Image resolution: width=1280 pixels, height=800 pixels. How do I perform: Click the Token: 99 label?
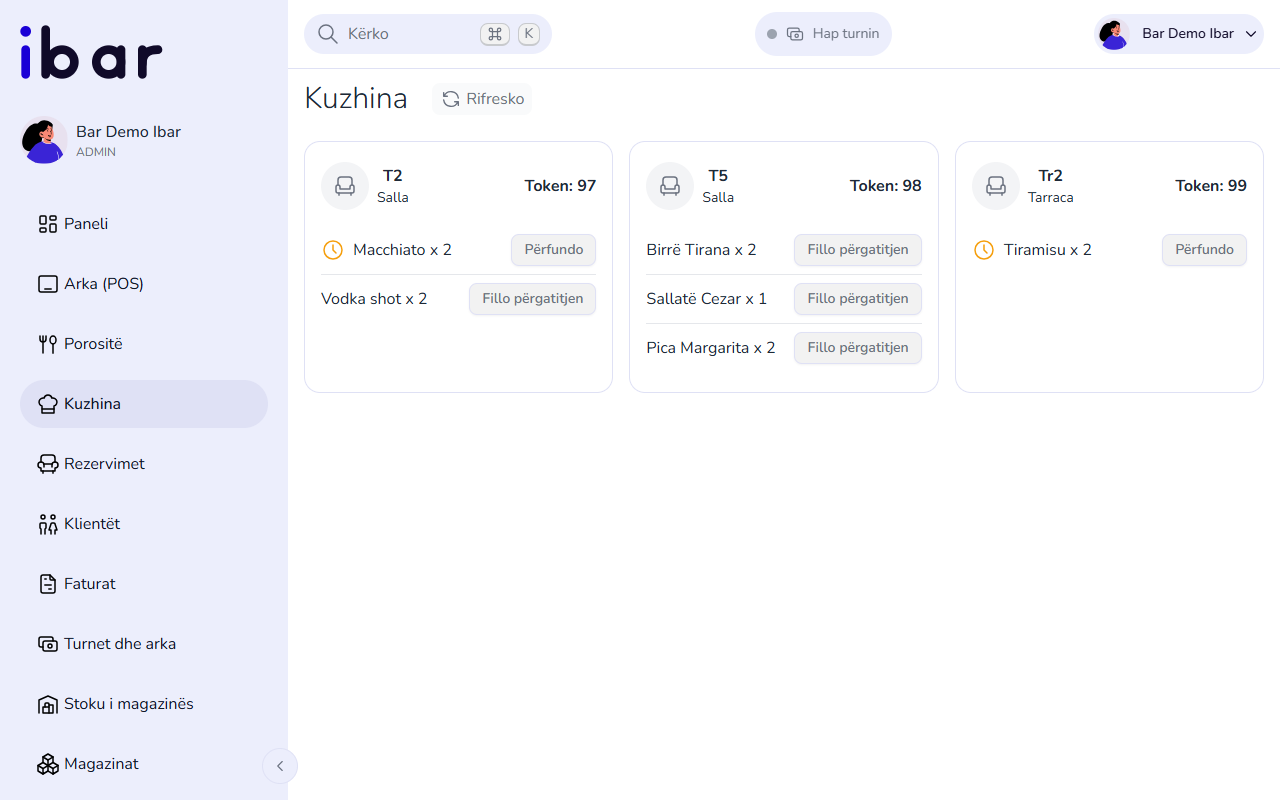coord(1211,186)
